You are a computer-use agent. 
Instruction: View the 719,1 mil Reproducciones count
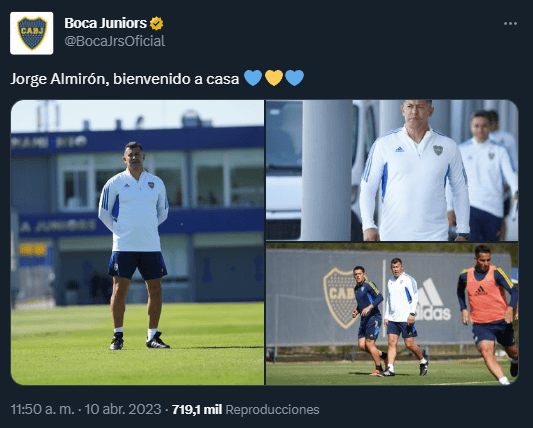pos(245,409)
